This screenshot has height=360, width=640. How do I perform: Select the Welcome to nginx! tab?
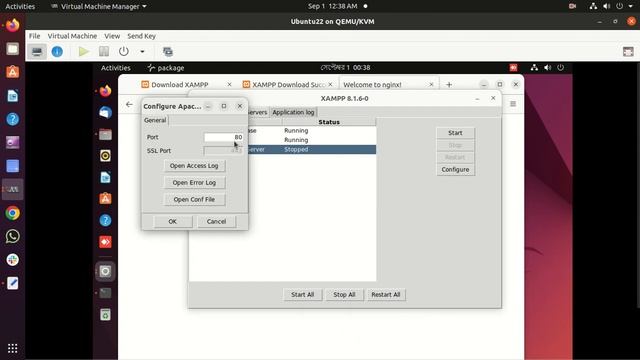[388, 84]
